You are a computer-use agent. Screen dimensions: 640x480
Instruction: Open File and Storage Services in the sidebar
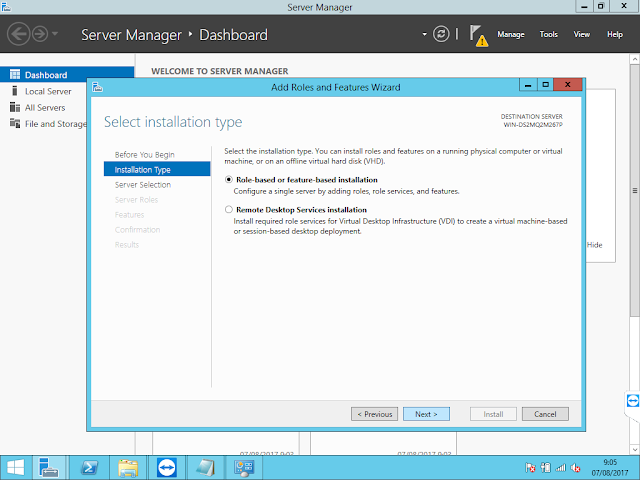coord(48,124)
